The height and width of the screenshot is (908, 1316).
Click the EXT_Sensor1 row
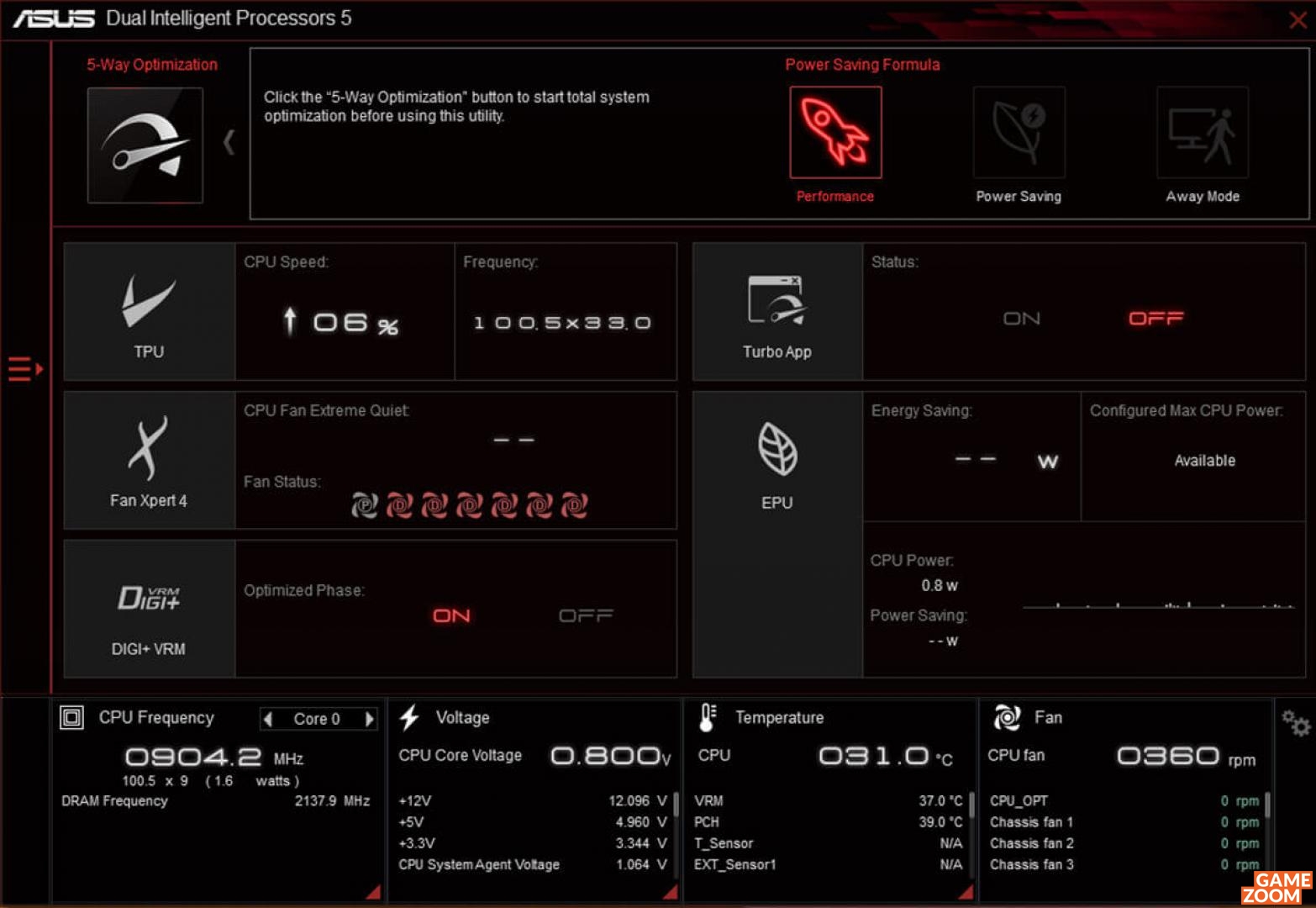click(x=829, y=864)
